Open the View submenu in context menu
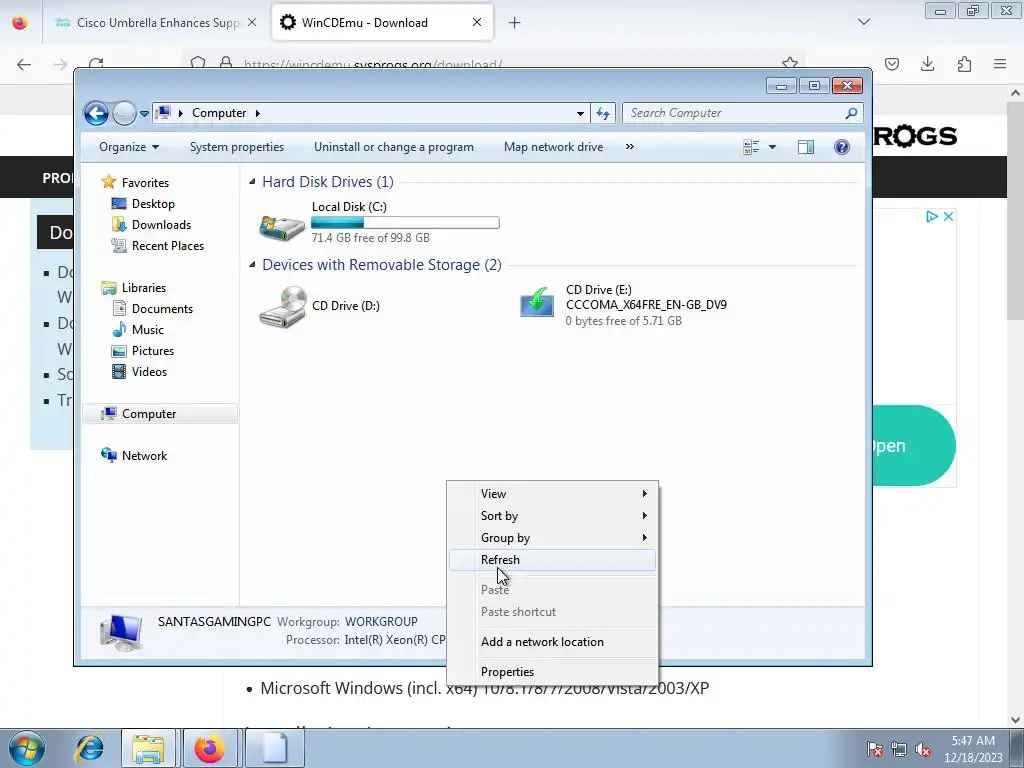Image resolution: width=1024 pixels, height=768 pixels. (x=552, y=494)
